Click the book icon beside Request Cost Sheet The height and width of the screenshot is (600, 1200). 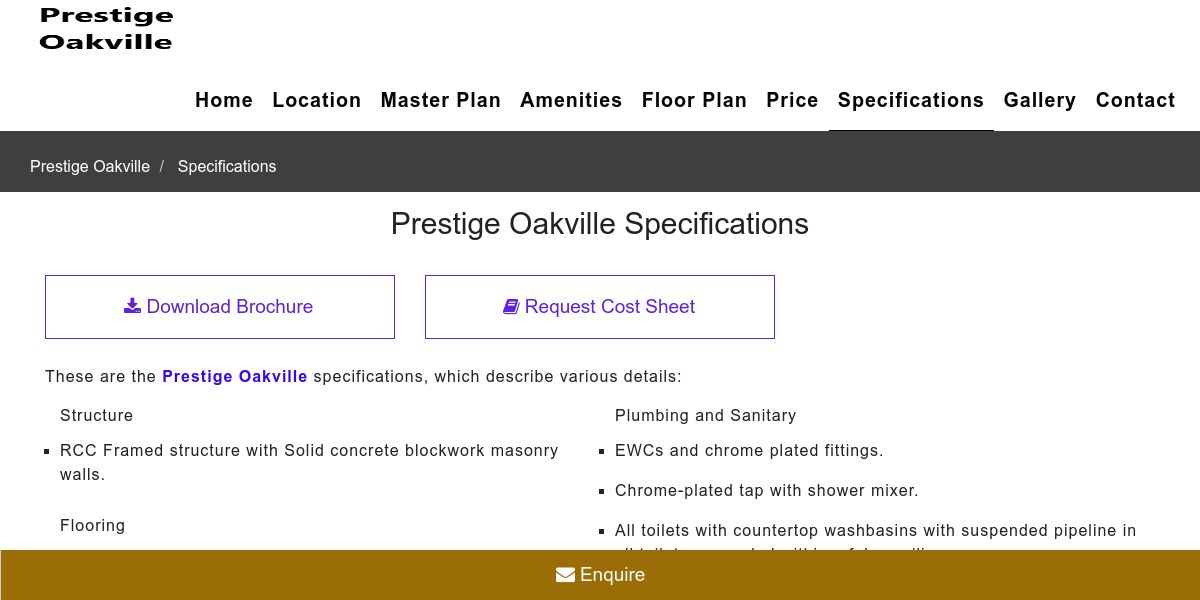pyautogui.click(x=511, y=306)
